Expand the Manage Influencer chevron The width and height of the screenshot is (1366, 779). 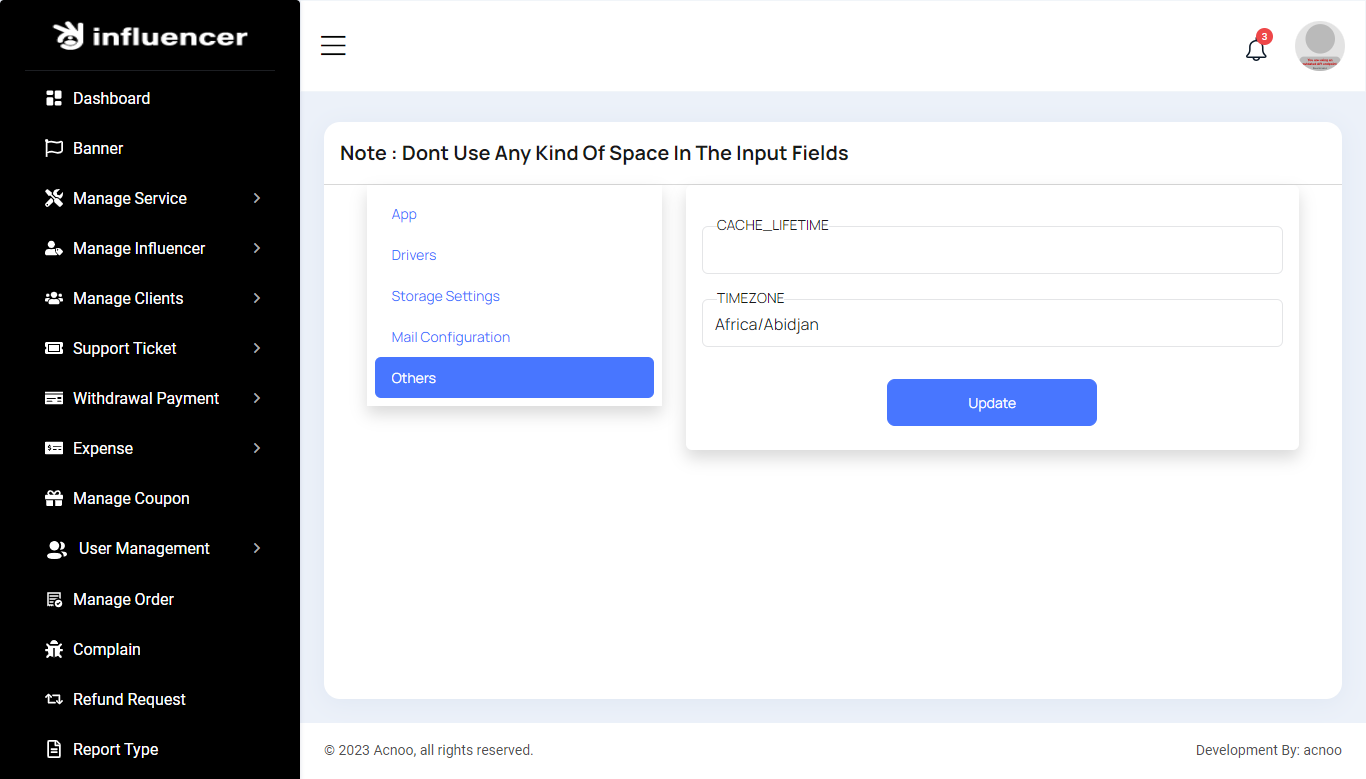[257, 248]
